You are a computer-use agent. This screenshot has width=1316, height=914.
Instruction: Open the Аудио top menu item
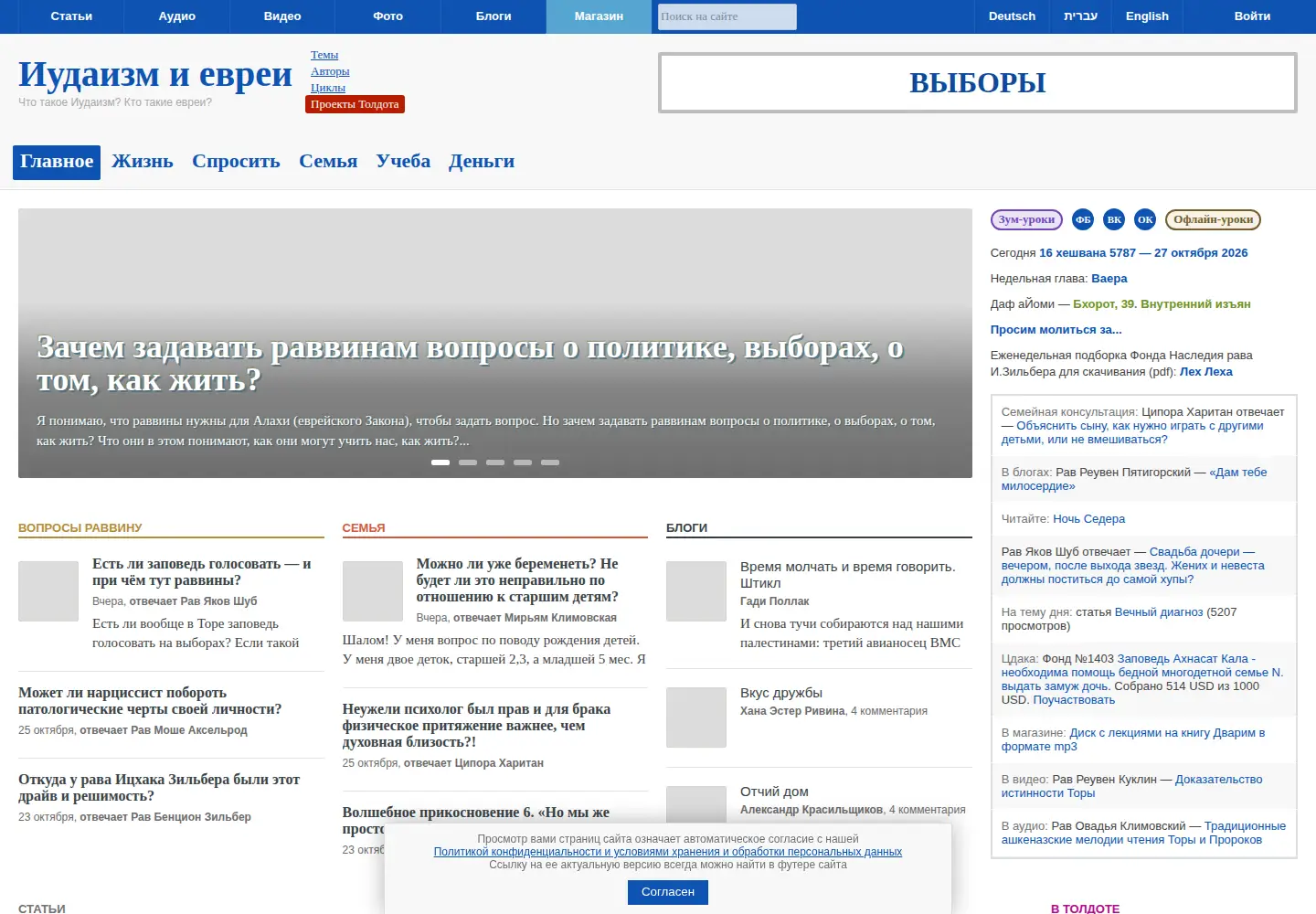(x=177, y=16)
